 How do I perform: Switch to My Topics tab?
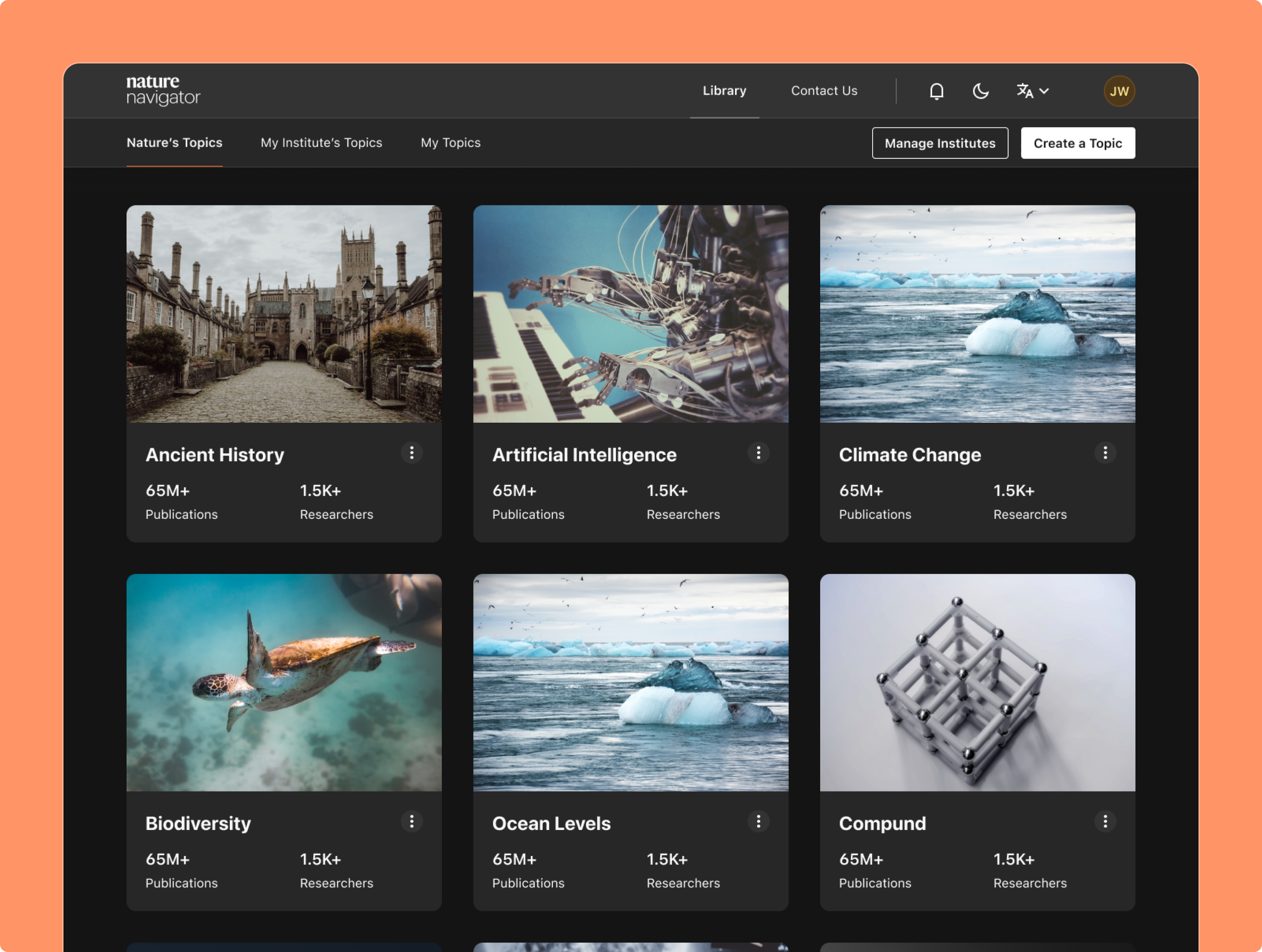(x=450, y=143)
